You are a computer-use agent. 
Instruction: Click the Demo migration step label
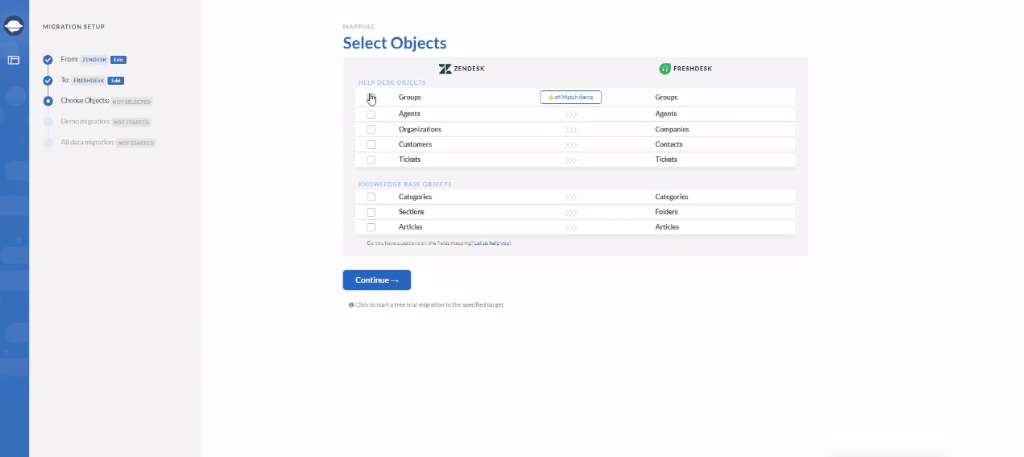[x=85, y=121]
